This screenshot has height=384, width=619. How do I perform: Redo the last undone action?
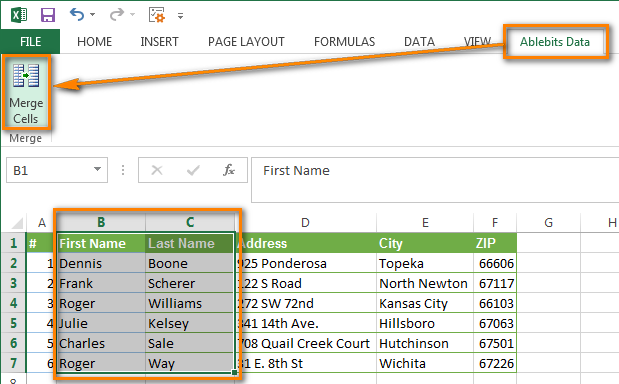tap(117, 15)
